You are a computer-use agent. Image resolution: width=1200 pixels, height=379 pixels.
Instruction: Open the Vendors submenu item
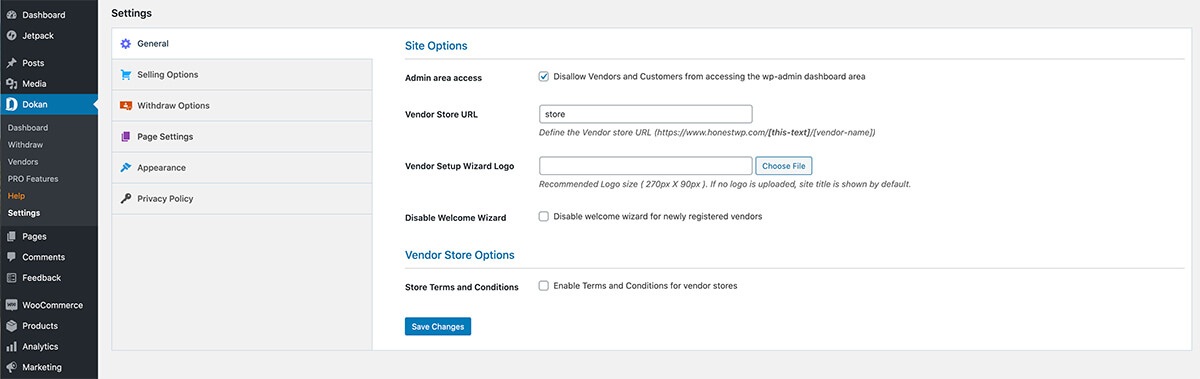pyautogui.click(x=23, y=161)
